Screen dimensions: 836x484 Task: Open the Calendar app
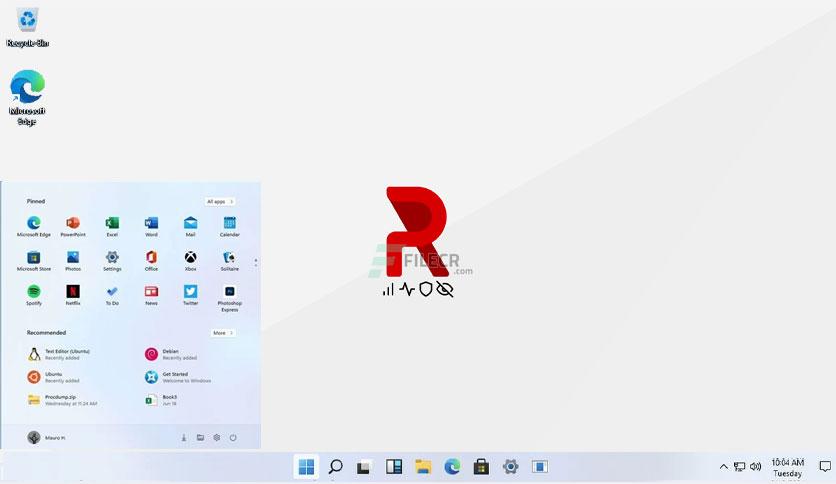230,226
